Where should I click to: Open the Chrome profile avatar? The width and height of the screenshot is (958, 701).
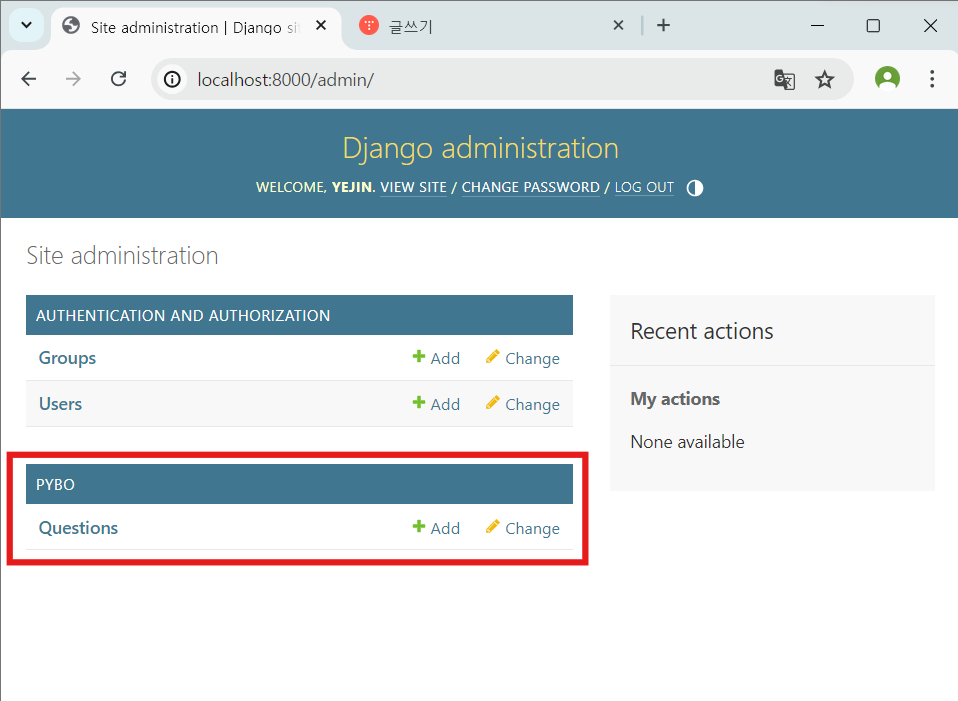click(887, 79)
